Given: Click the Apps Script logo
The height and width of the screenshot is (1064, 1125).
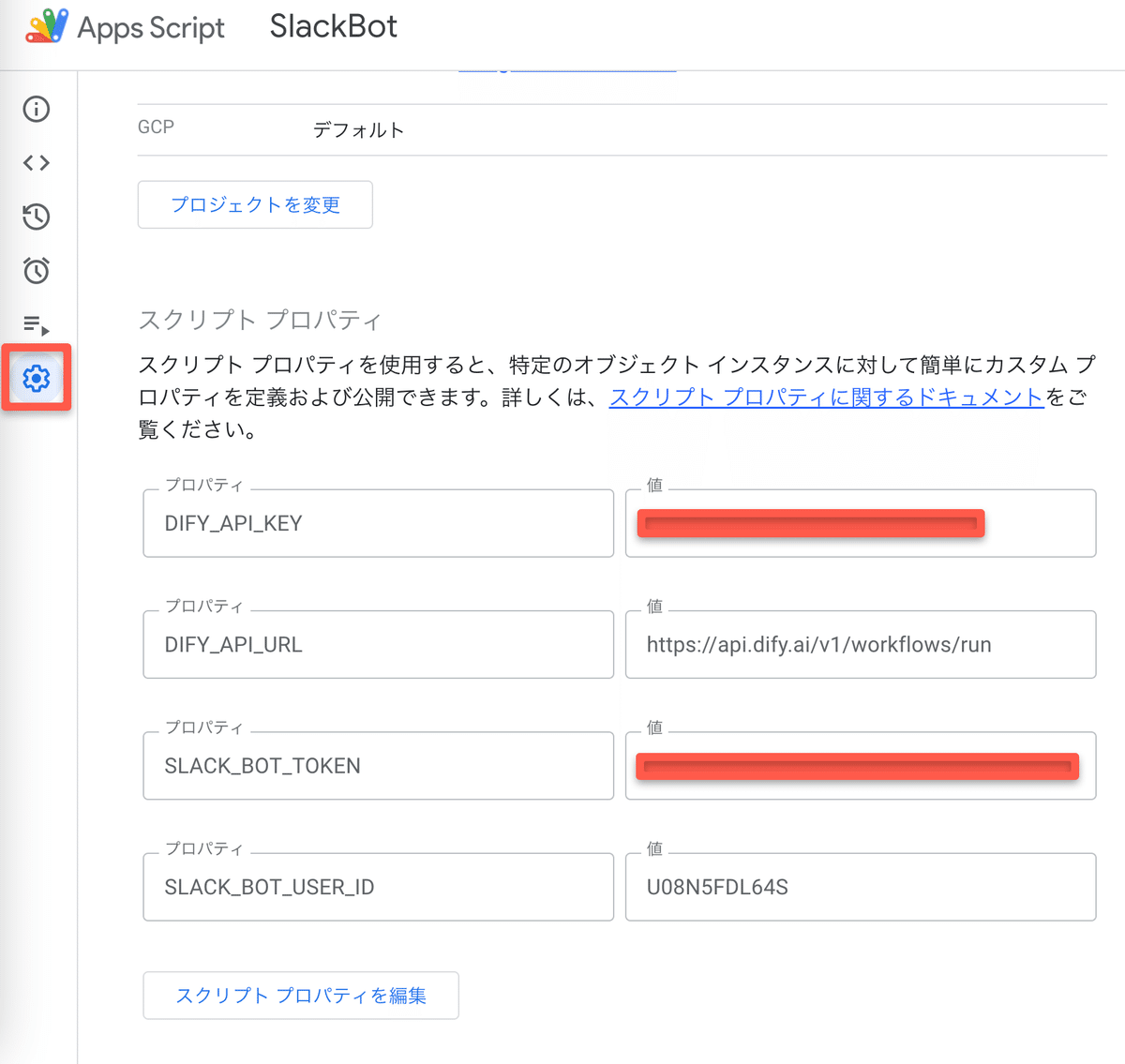Looking at the screenshot, I should [x=45, y=27].
